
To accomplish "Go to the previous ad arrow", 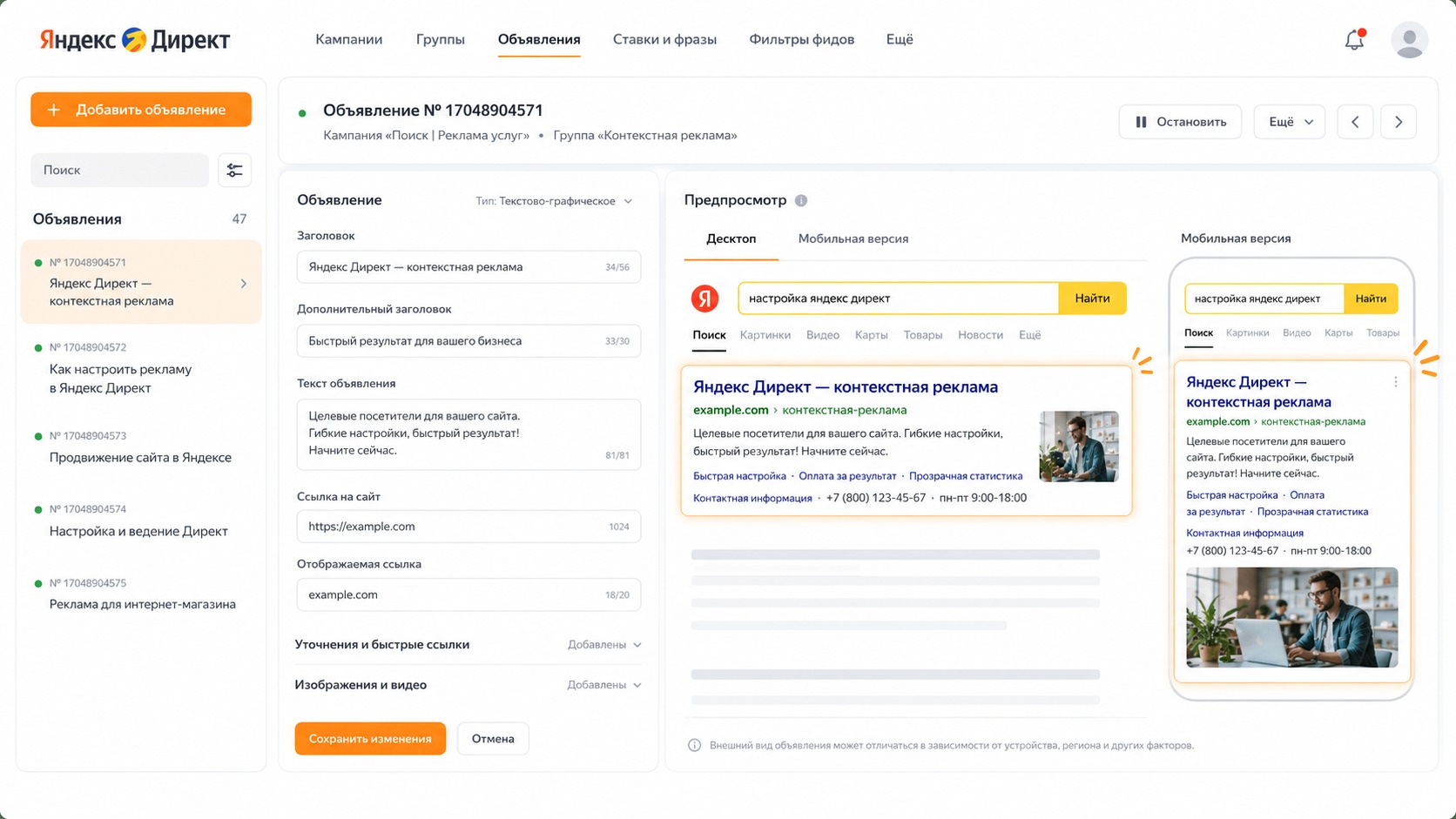I will 1355,122.
